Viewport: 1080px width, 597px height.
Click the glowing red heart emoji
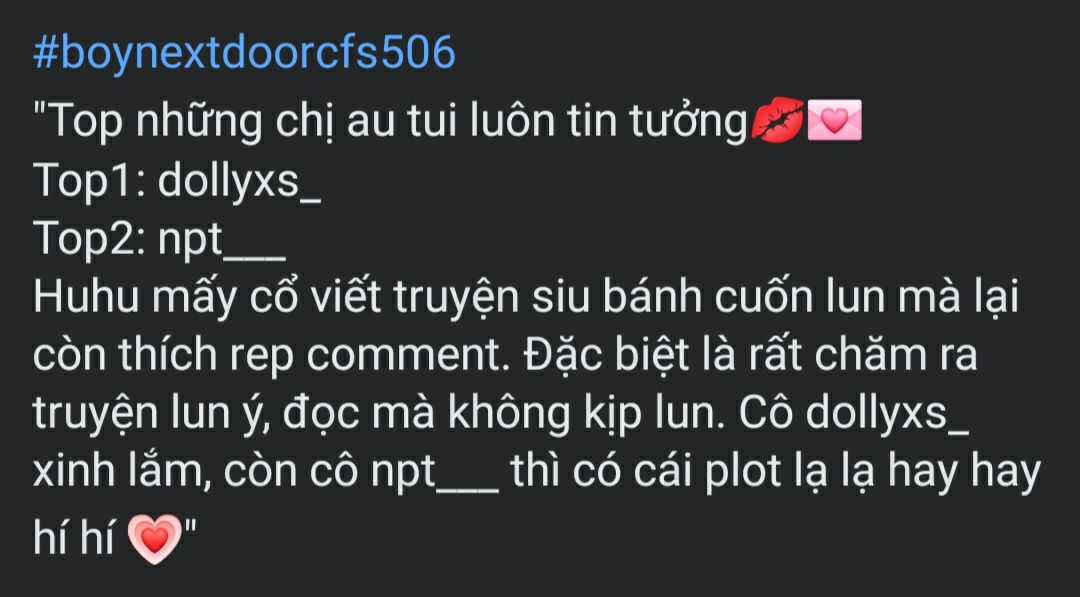155,539
